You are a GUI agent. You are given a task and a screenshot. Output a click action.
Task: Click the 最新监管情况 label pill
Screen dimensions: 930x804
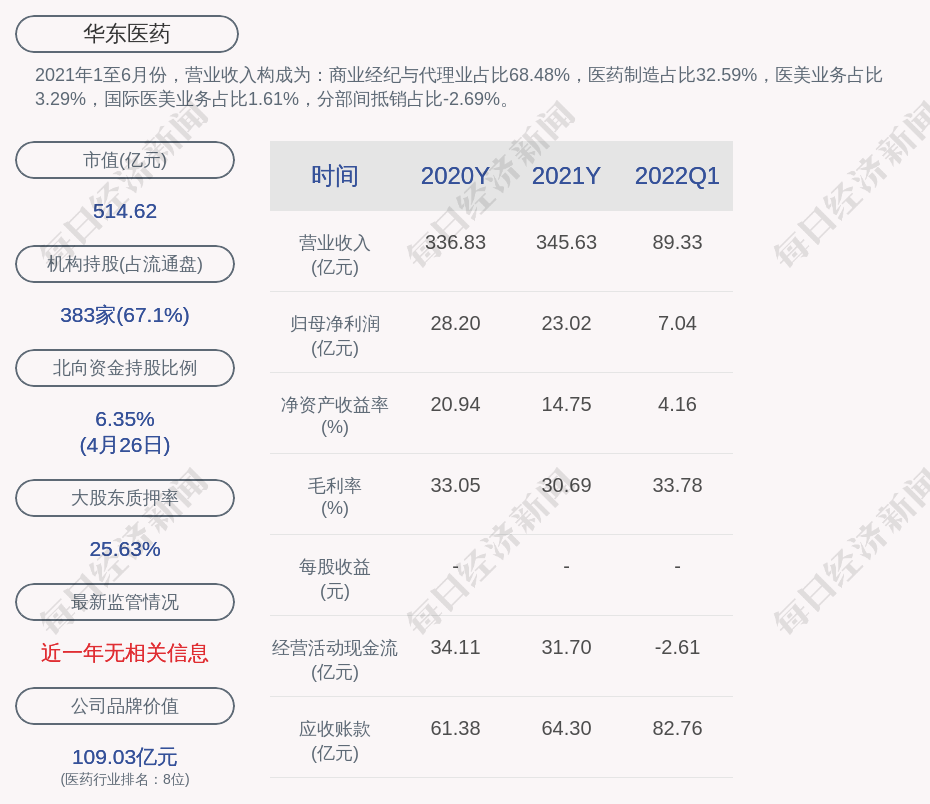click(x=125, y=602)
